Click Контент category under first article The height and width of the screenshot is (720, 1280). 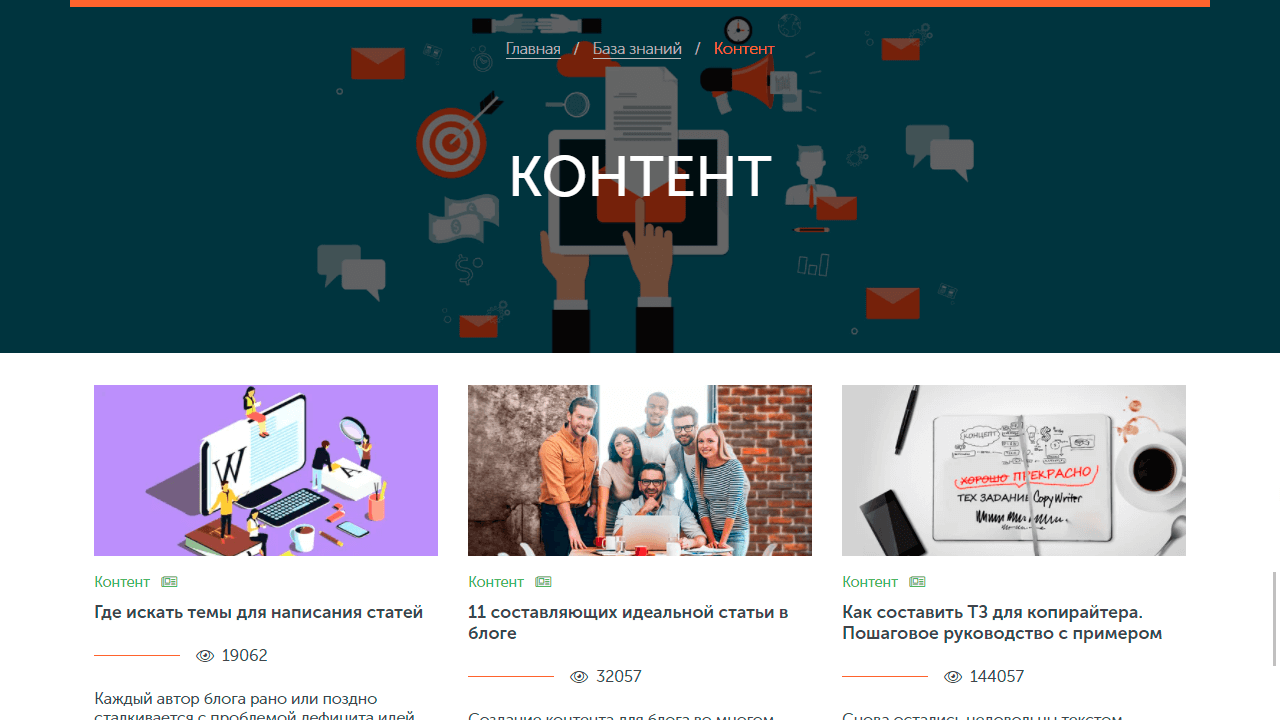click(122, 582)
